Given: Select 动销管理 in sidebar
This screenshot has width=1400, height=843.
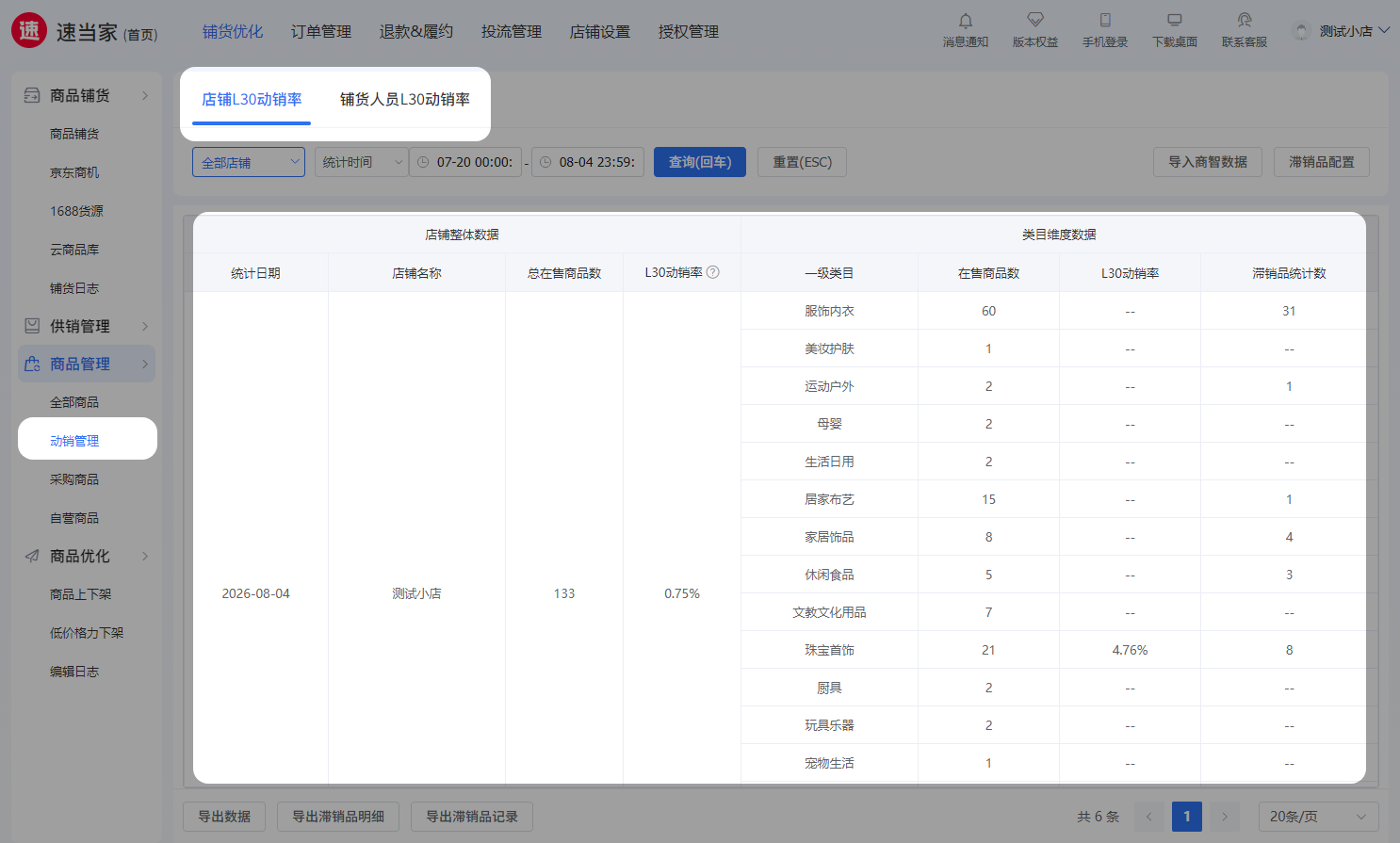Looking at the screenshot, I should (x=74, y=441).
